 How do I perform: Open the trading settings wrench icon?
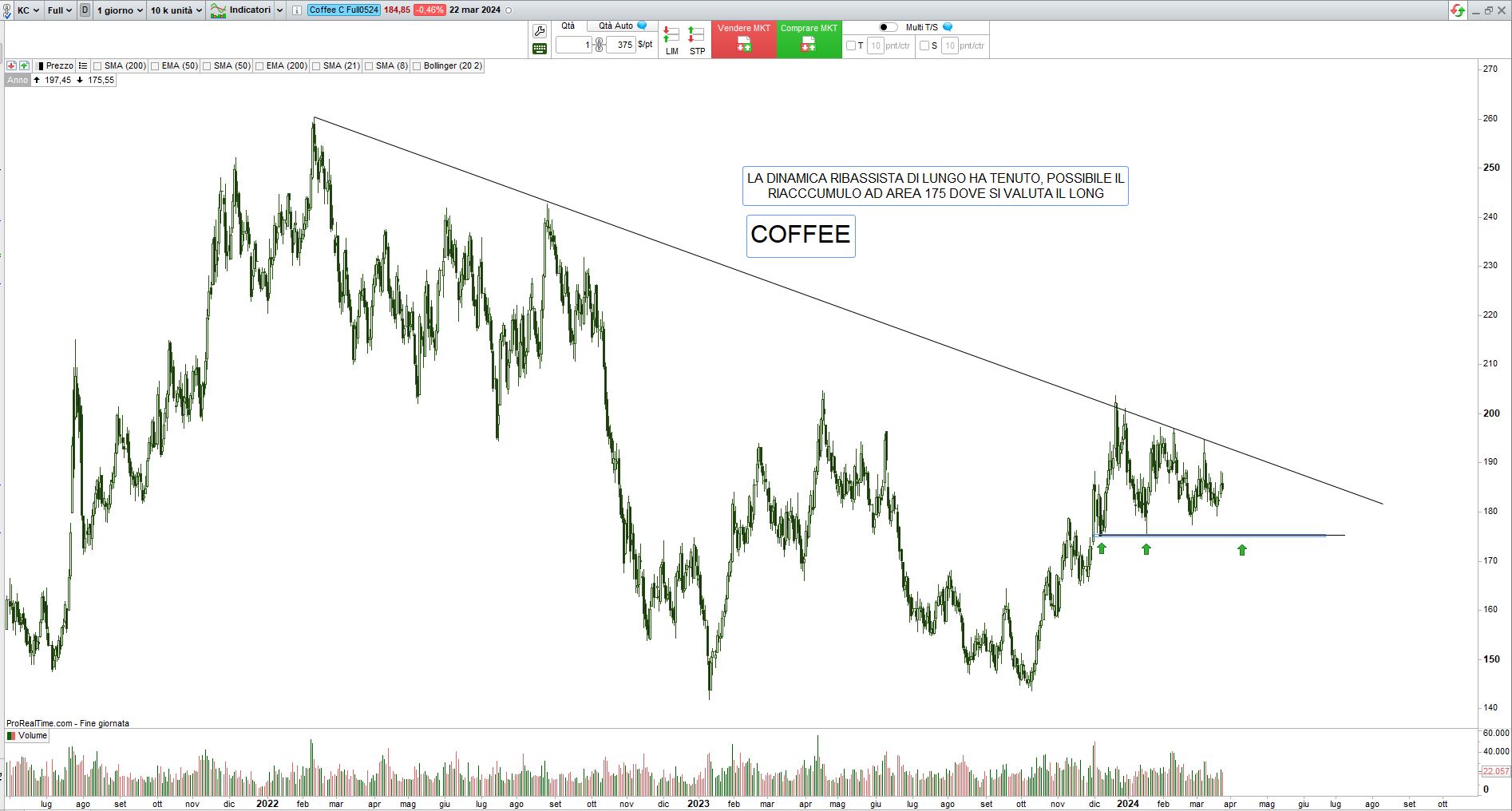540,31
